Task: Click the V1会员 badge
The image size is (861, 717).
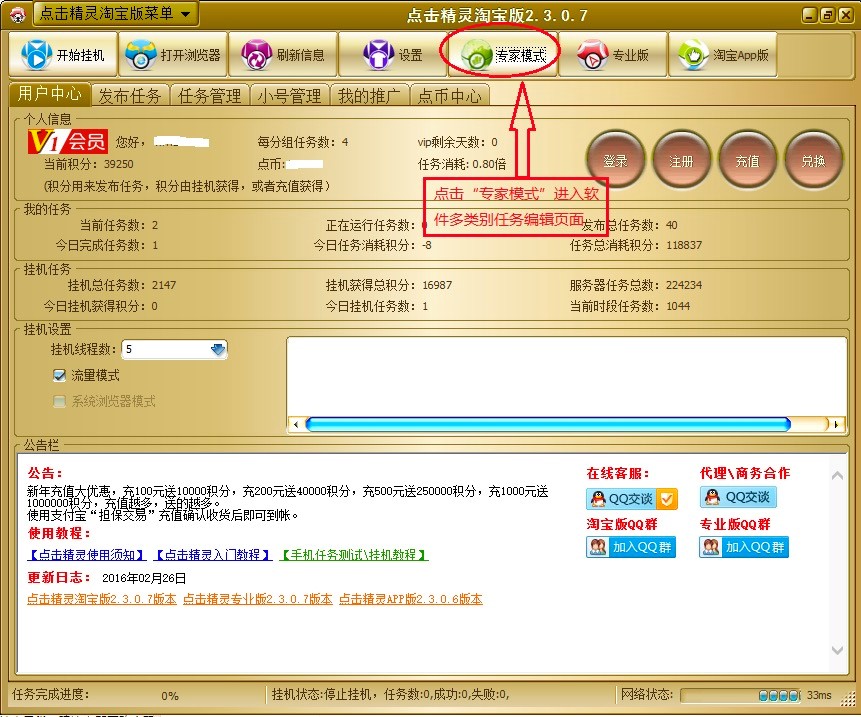Action: [x=68, y=142]
